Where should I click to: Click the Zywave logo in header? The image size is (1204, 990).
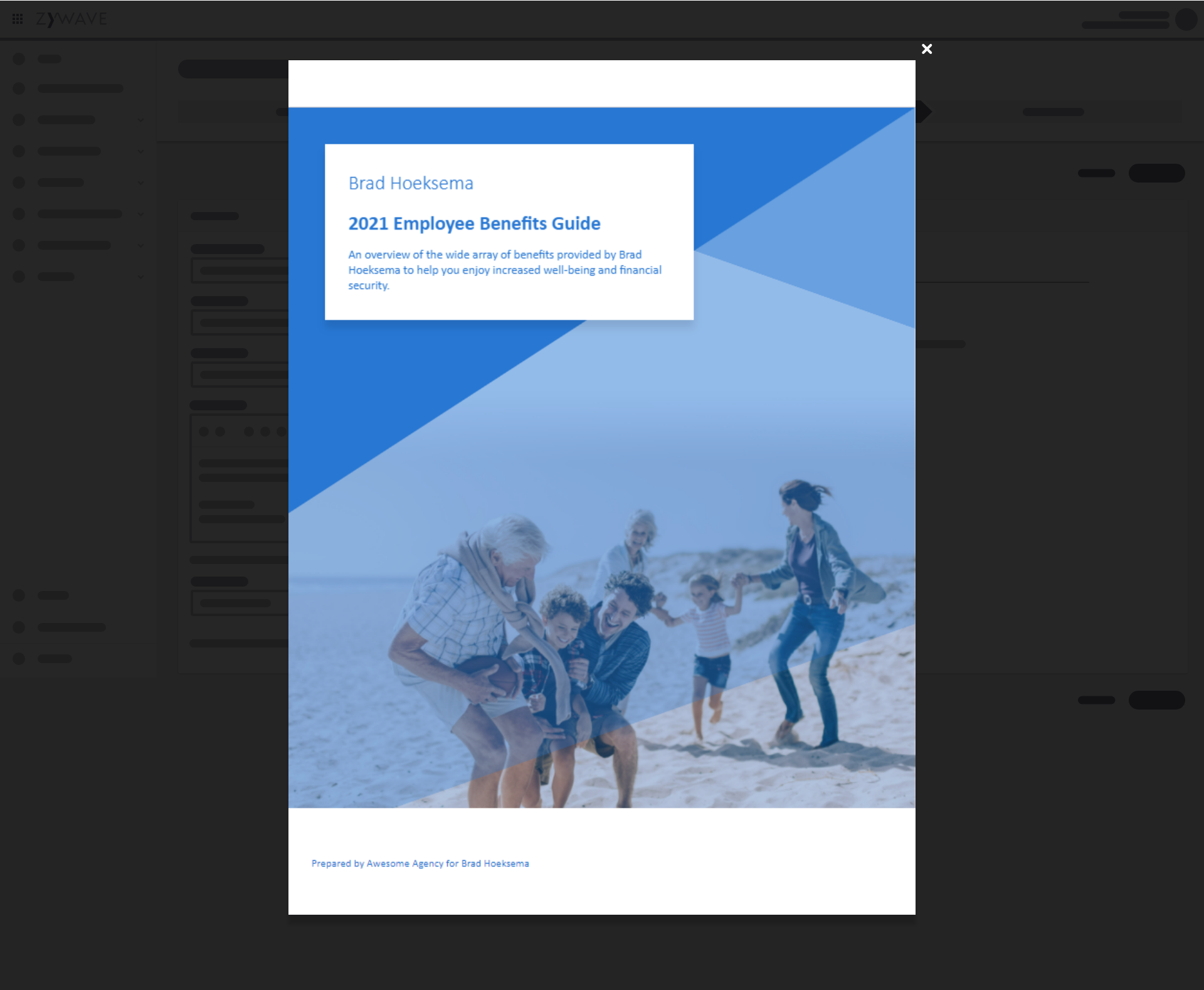pyautogui.click(x=71, y=19)
